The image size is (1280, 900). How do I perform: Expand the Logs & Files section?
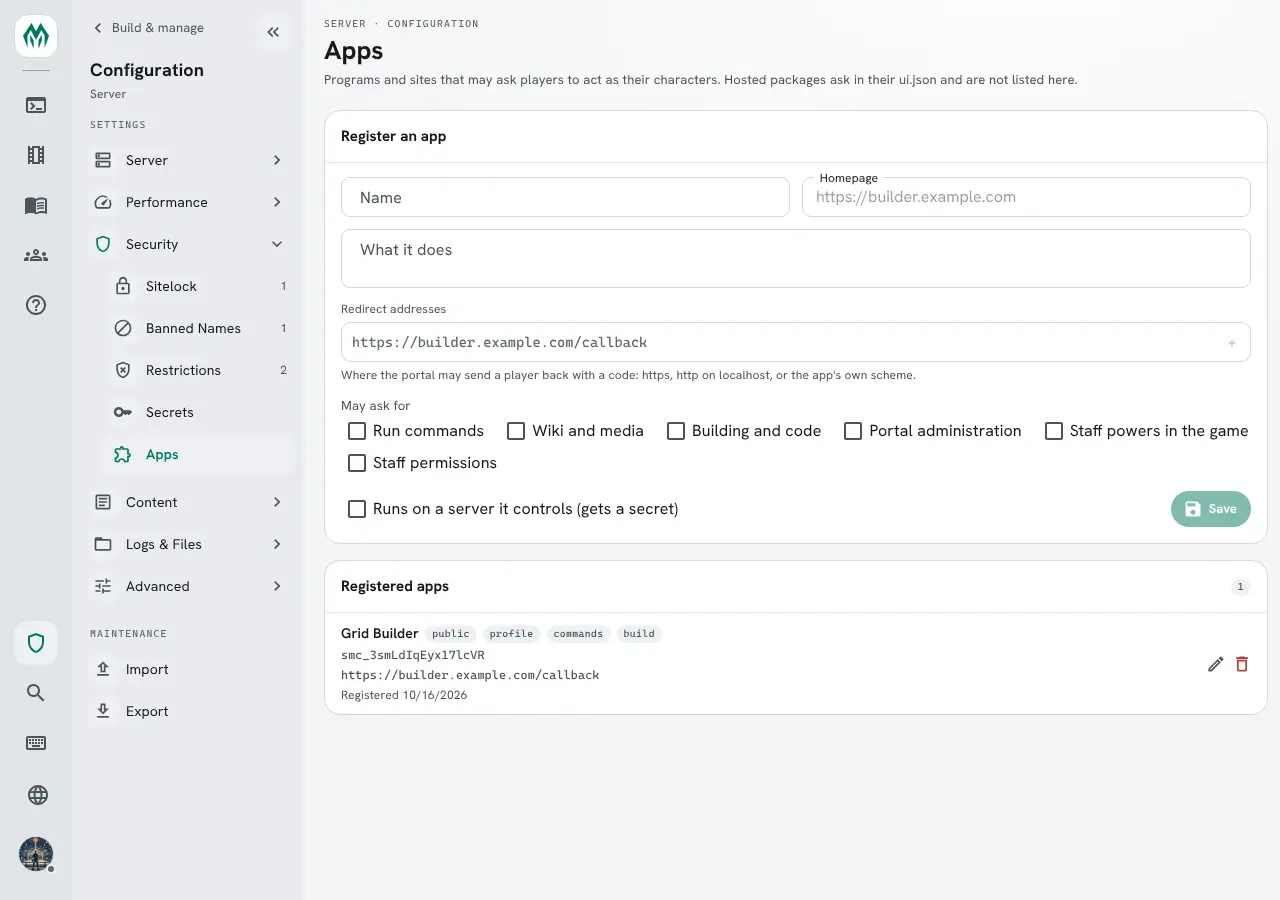click(x=188, y=544)
